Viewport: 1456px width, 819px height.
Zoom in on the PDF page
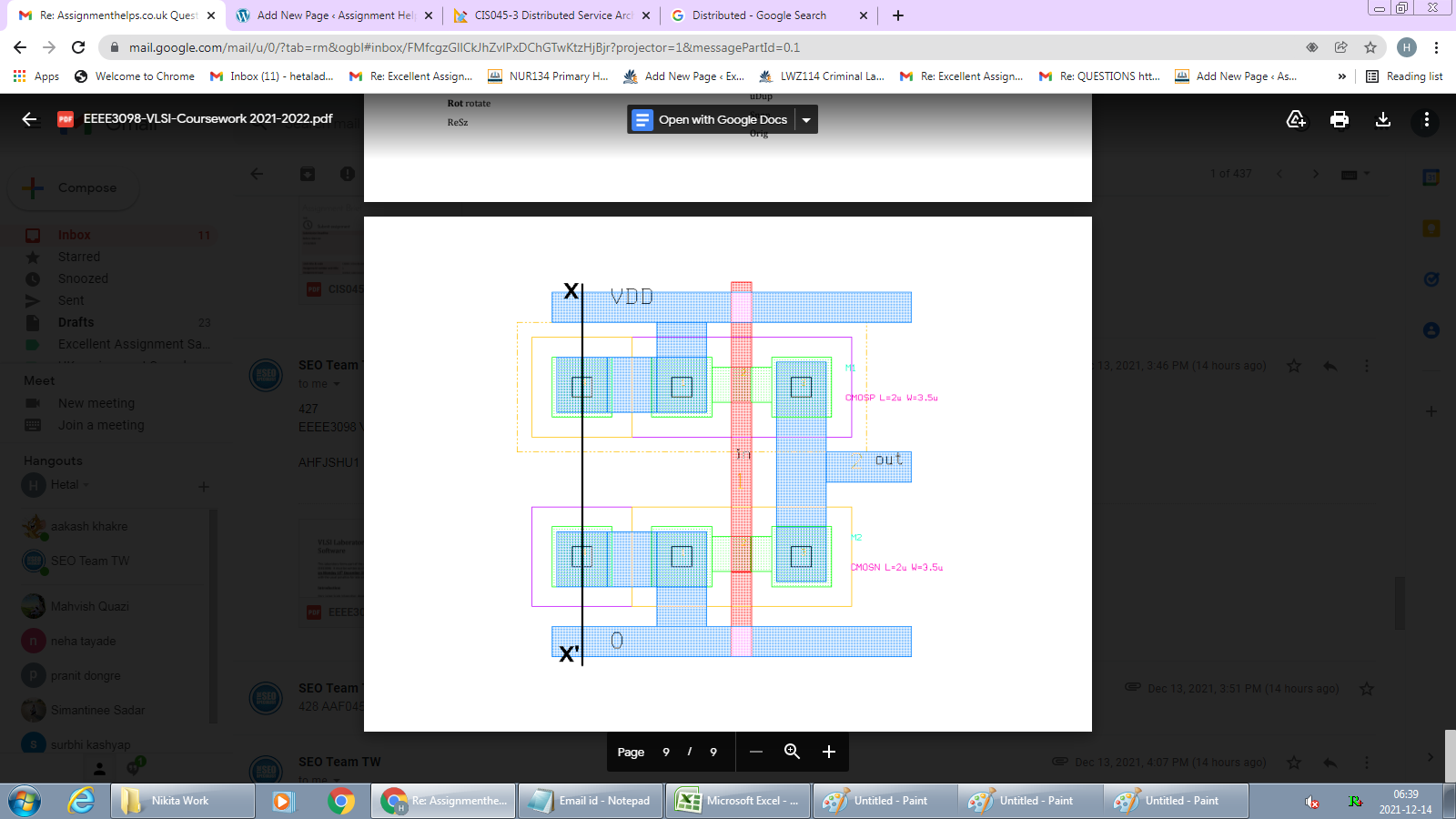(828, 752)
